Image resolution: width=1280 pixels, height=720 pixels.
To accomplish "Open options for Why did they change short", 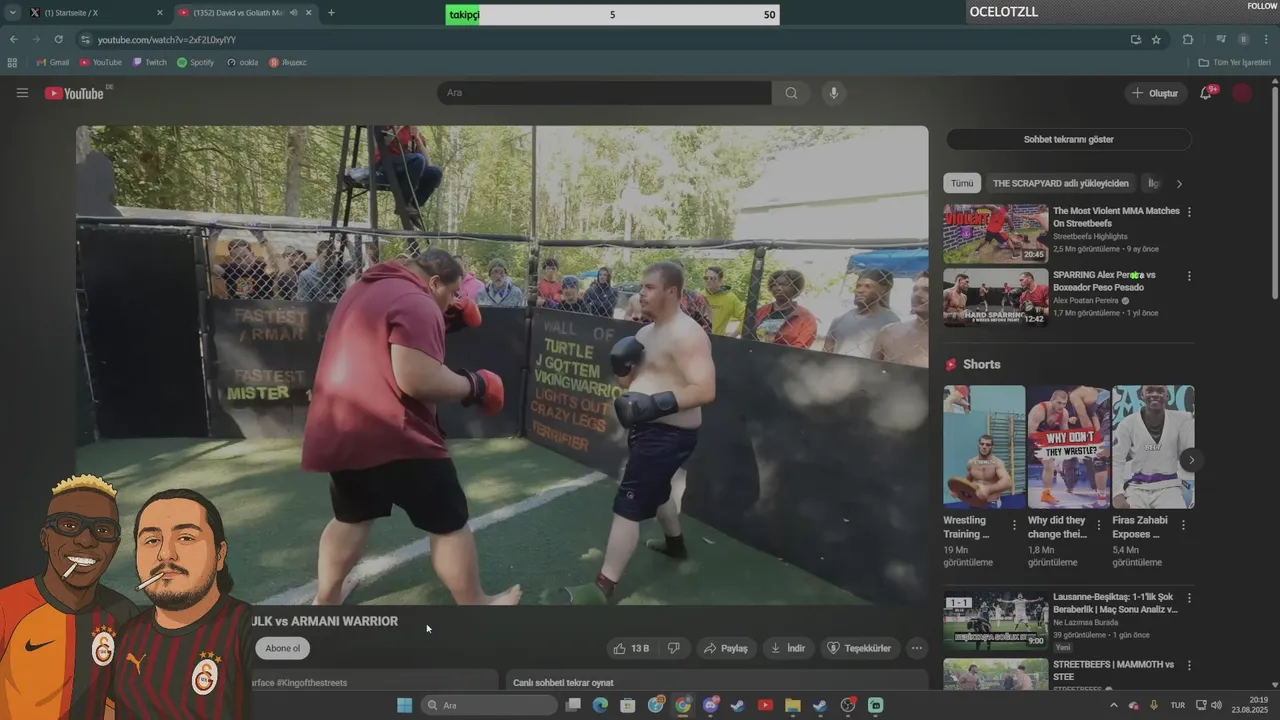I will pyautogui.click(x=1099, y=525).
